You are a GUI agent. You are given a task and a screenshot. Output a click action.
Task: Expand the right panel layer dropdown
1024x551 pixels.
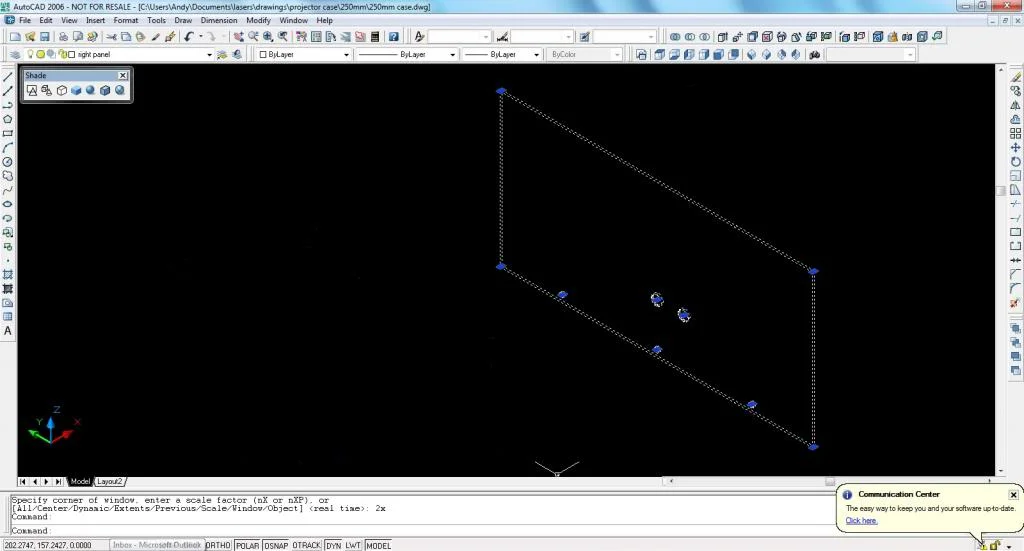click(209, 55)
